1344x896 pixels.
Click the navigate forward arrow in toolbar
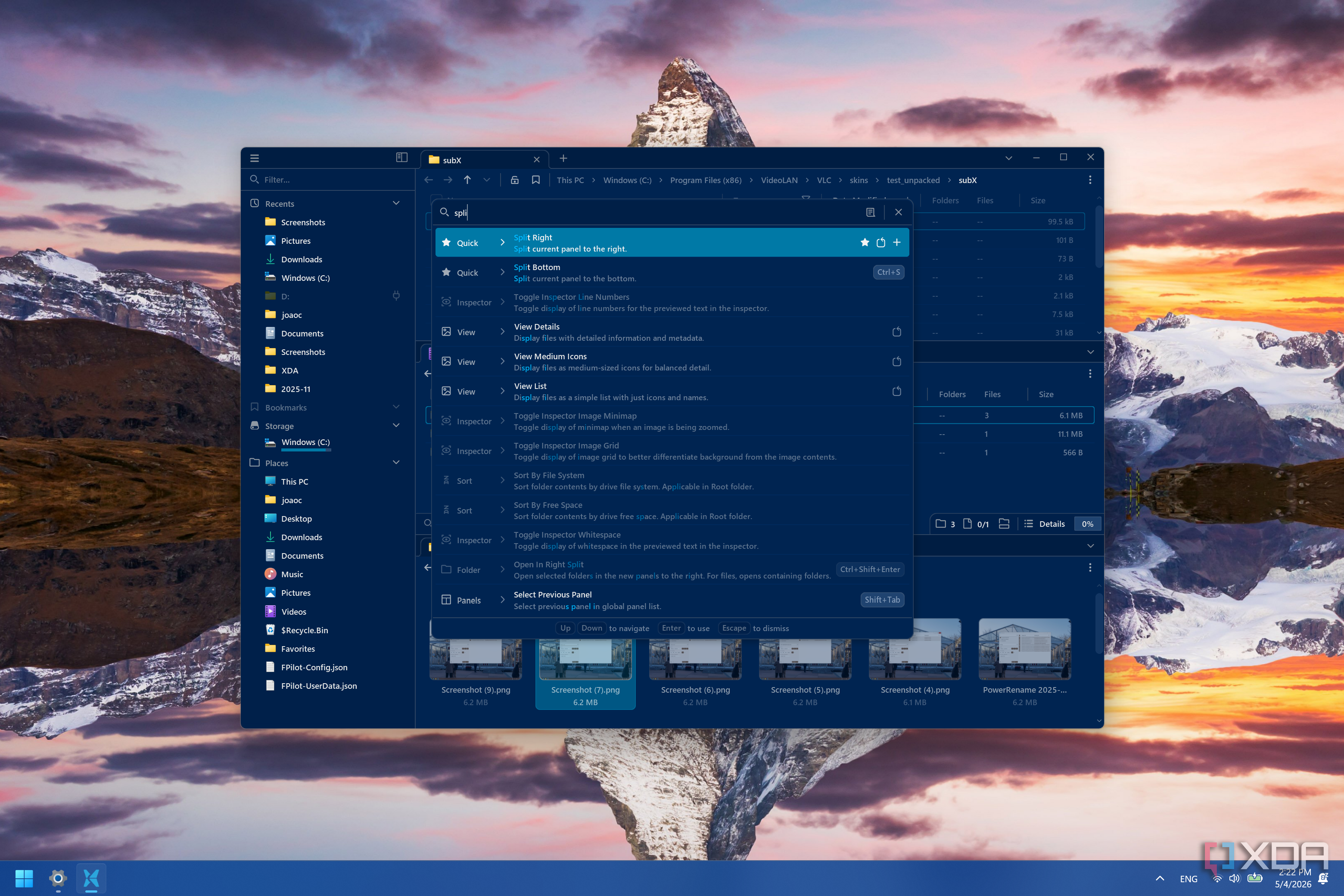click(448, 180)
